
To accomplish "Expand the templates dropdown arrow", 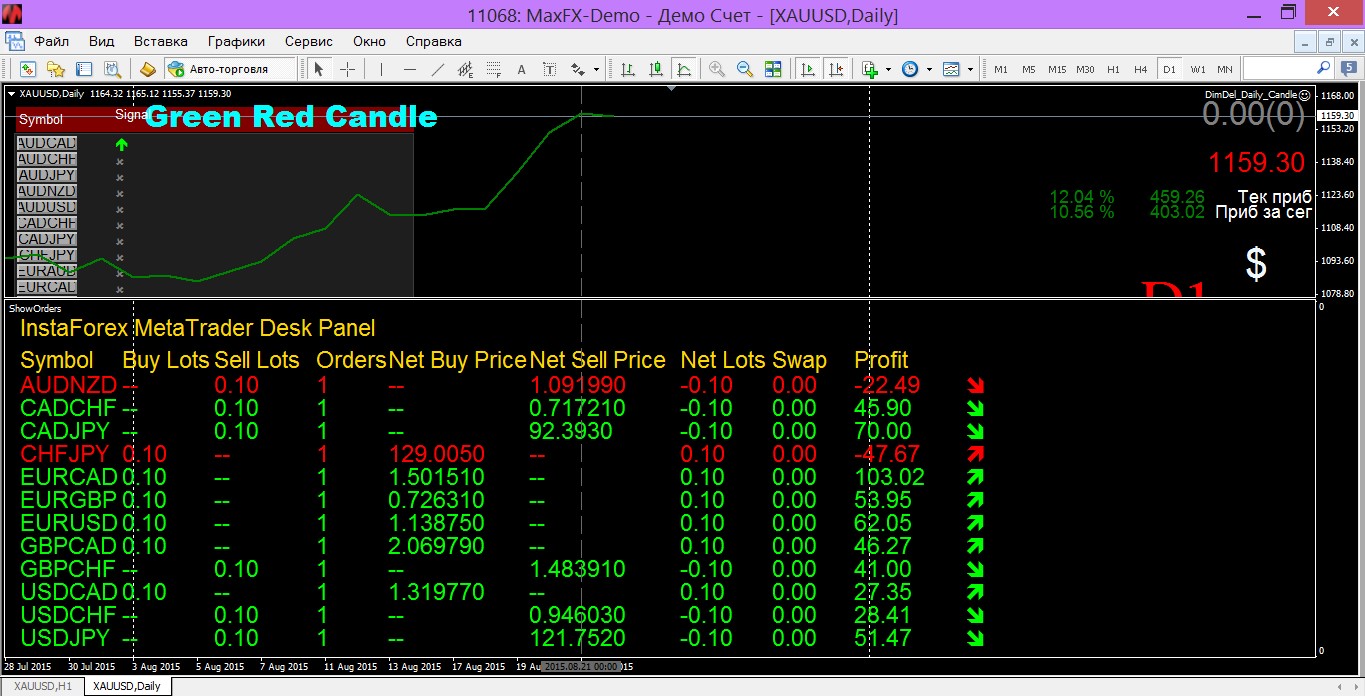I will pos(971,69).
